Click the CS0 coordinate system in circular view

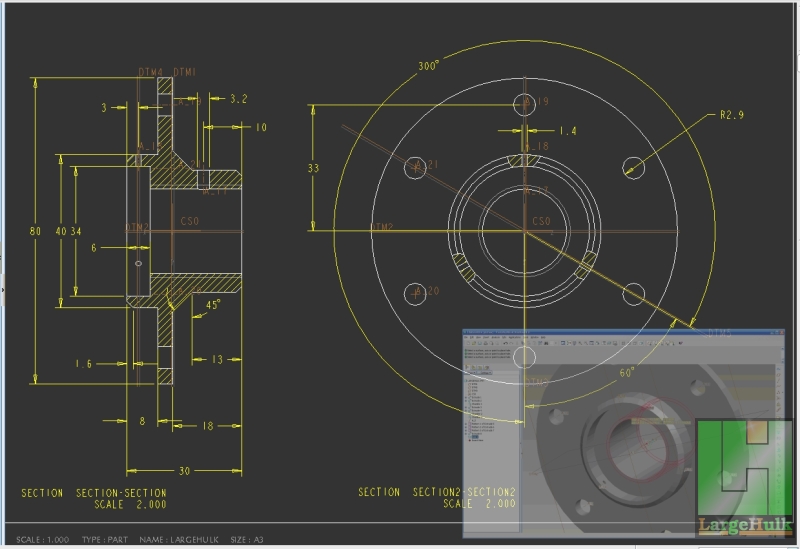click(x=540, y=221)
